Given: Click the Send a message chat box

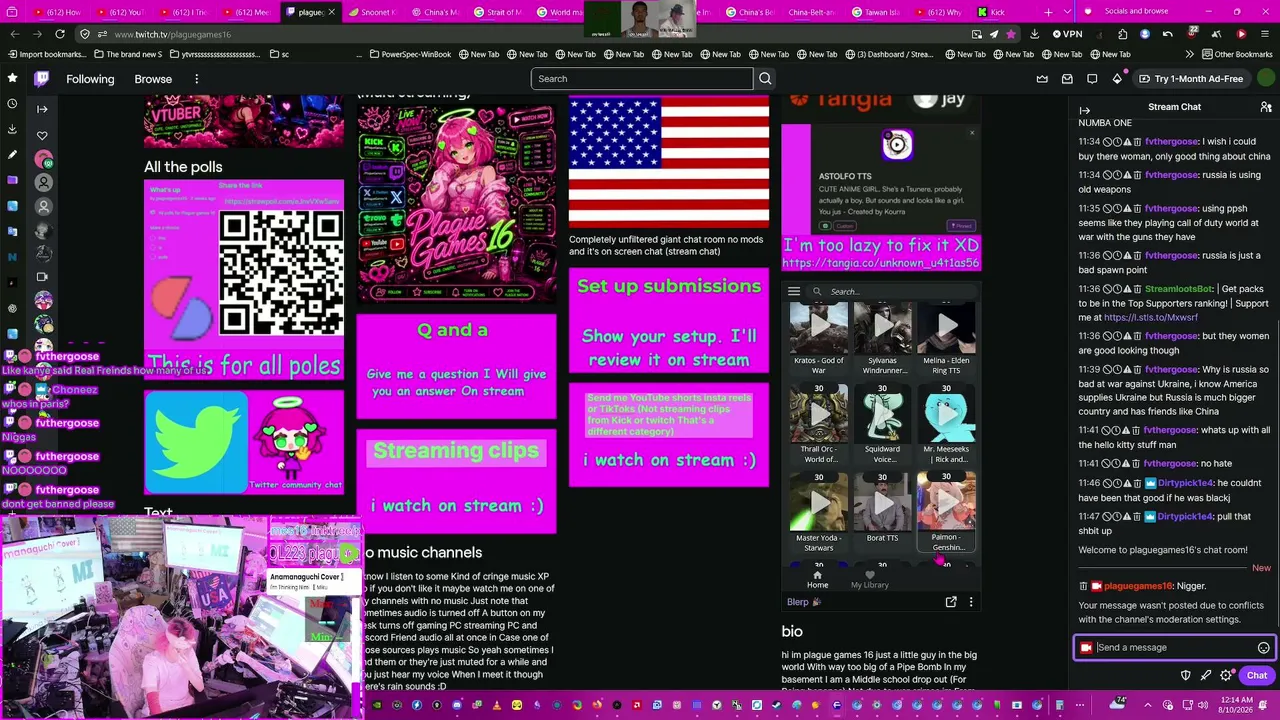Looking at the screenshot, I should (1173, 648).
